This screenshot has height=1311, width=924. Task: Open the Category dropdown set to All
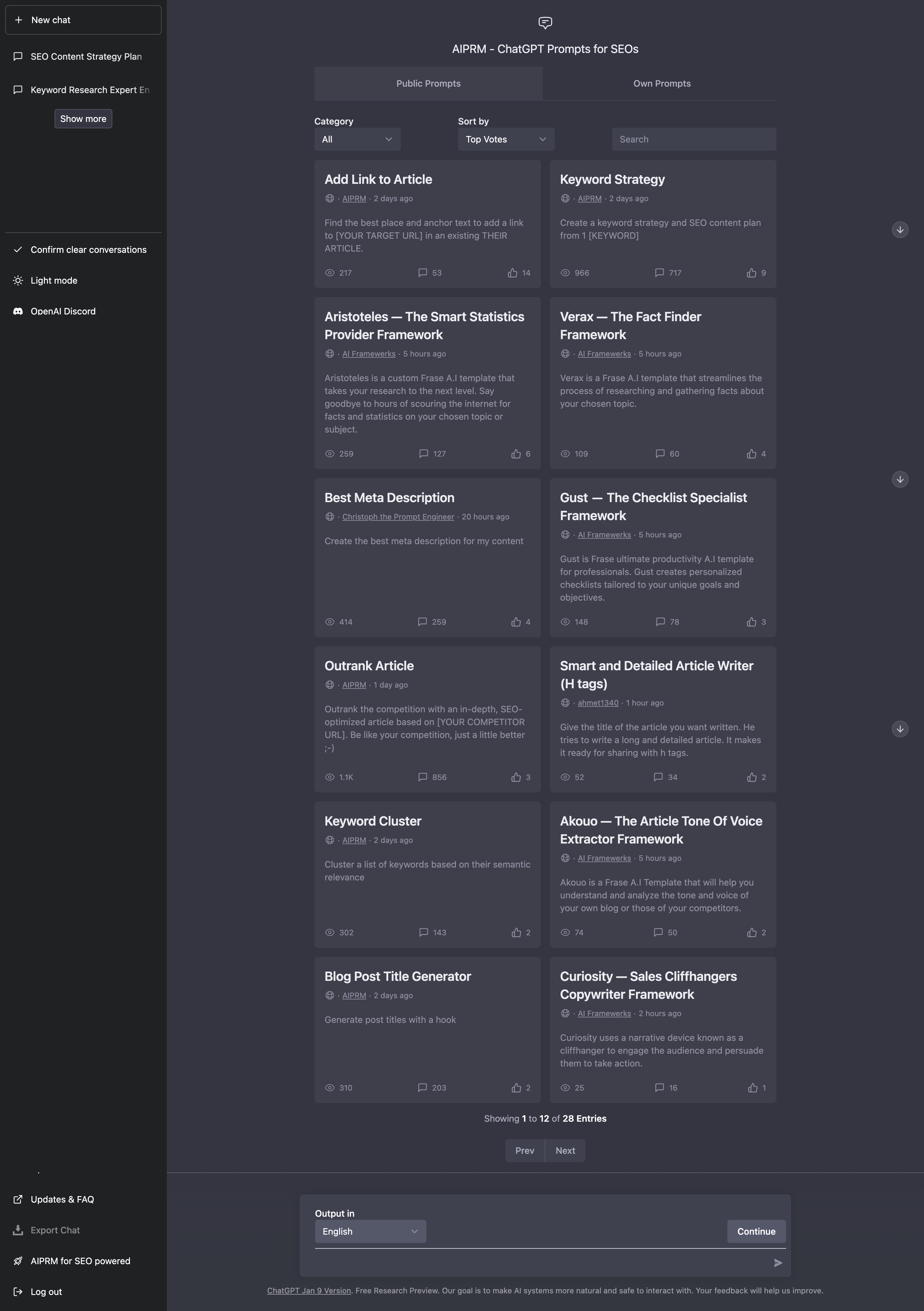click(x=357, y=139)
